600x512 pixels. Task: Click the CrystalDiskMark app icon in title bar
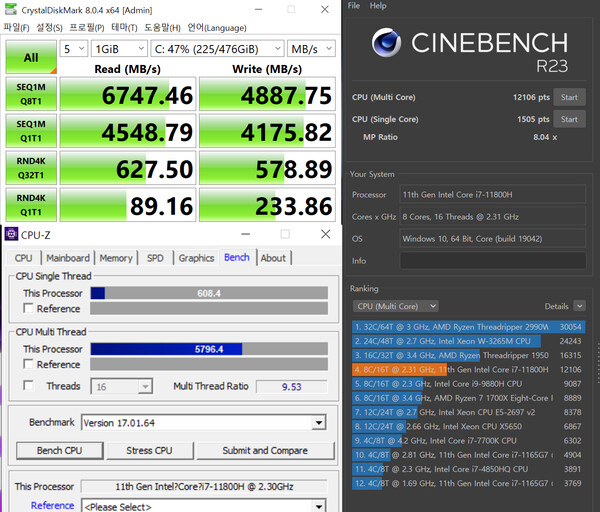10,9
